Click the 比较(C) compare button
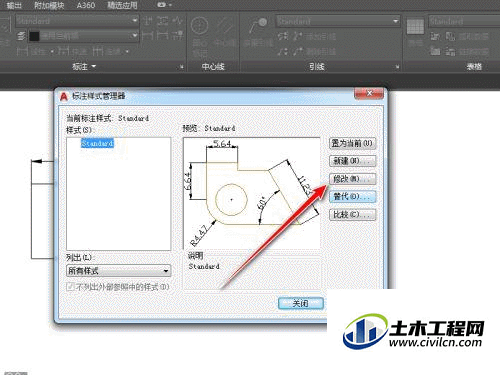This screenshot has width=500, height=375. point(352,214)
